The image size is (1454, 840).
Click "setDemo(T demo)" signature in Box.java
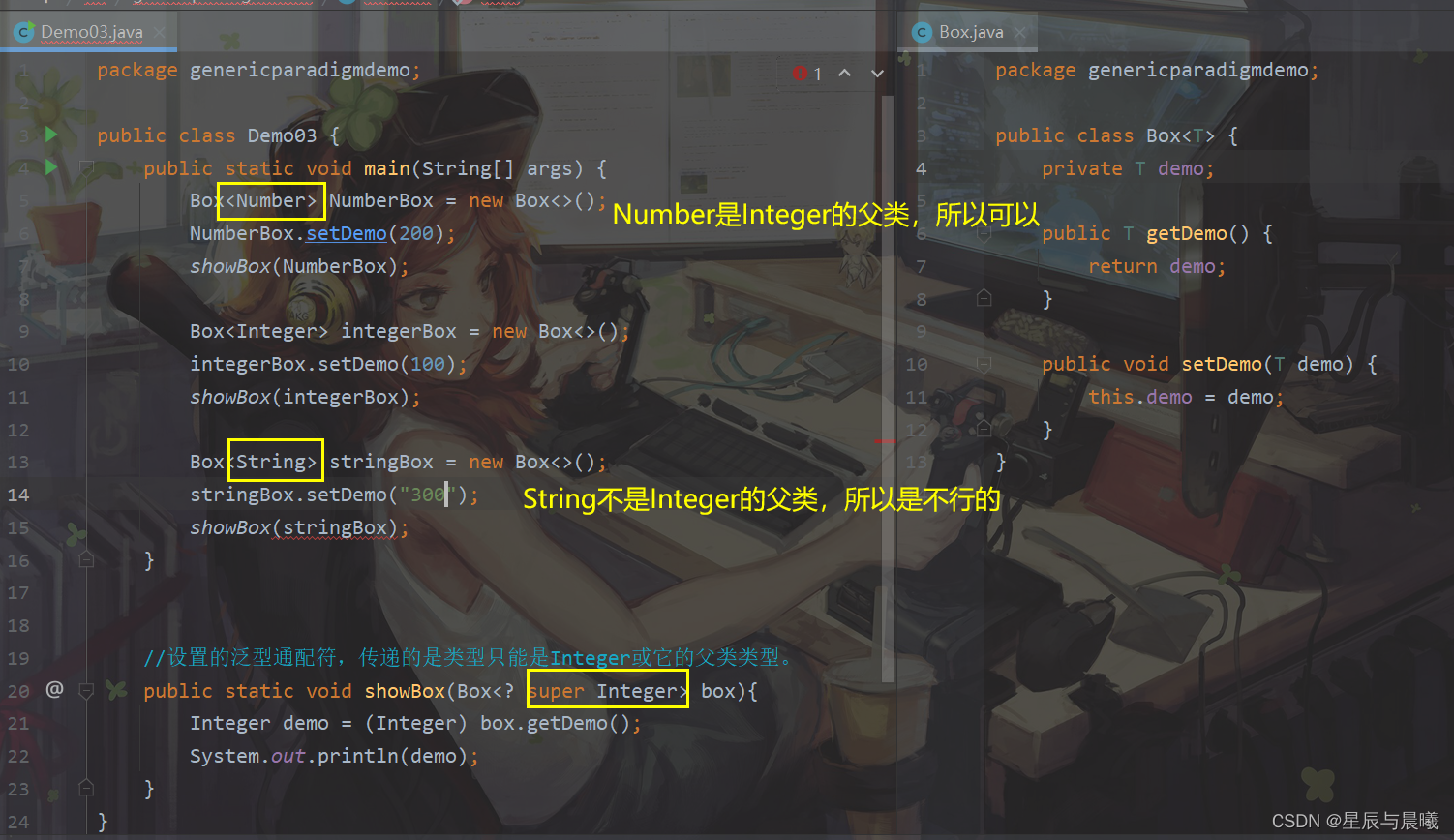(1268, 364)
